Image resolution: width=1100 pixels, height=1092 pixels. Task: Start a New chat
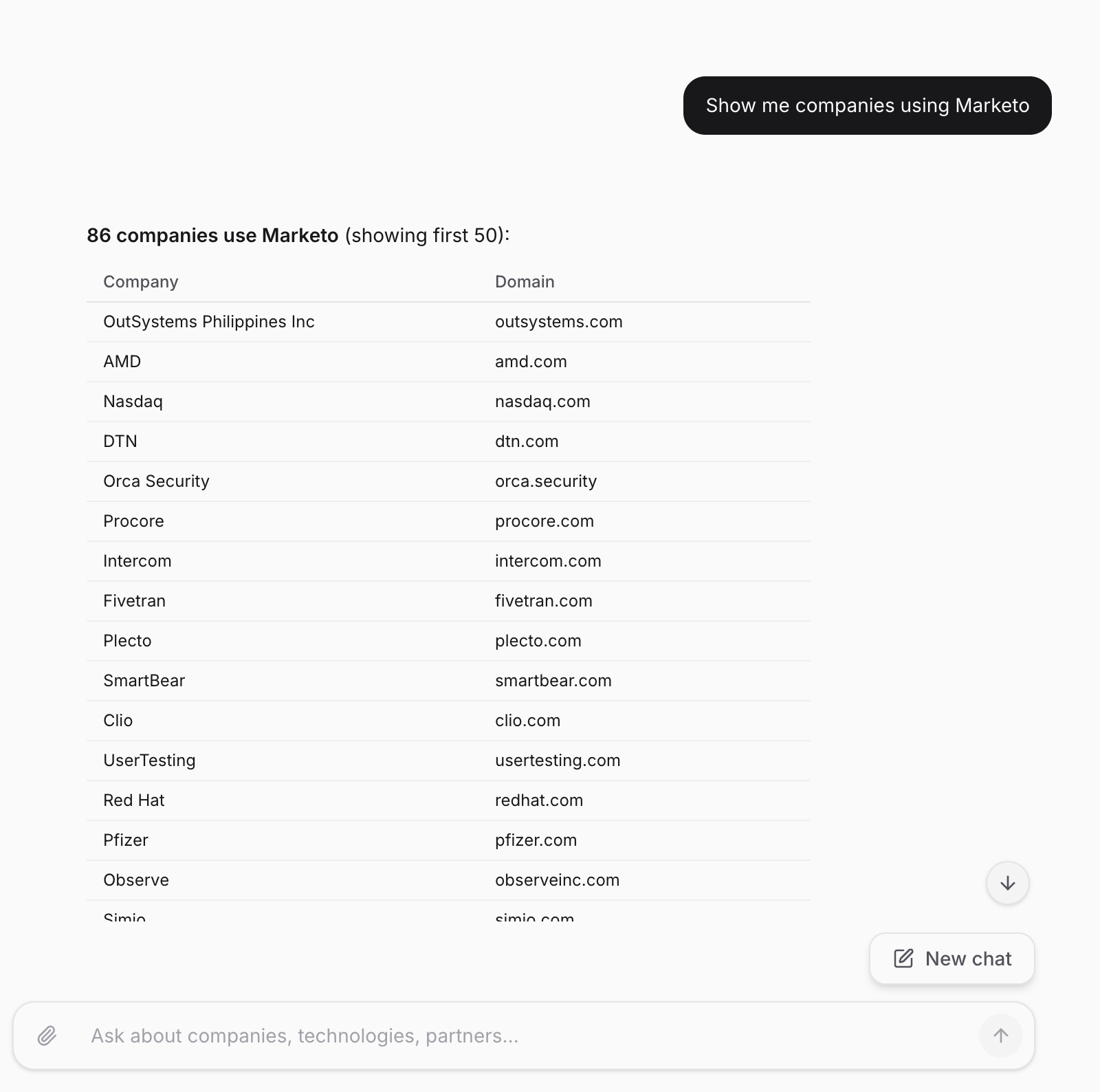pyautogui.click(x=952, y=959)
